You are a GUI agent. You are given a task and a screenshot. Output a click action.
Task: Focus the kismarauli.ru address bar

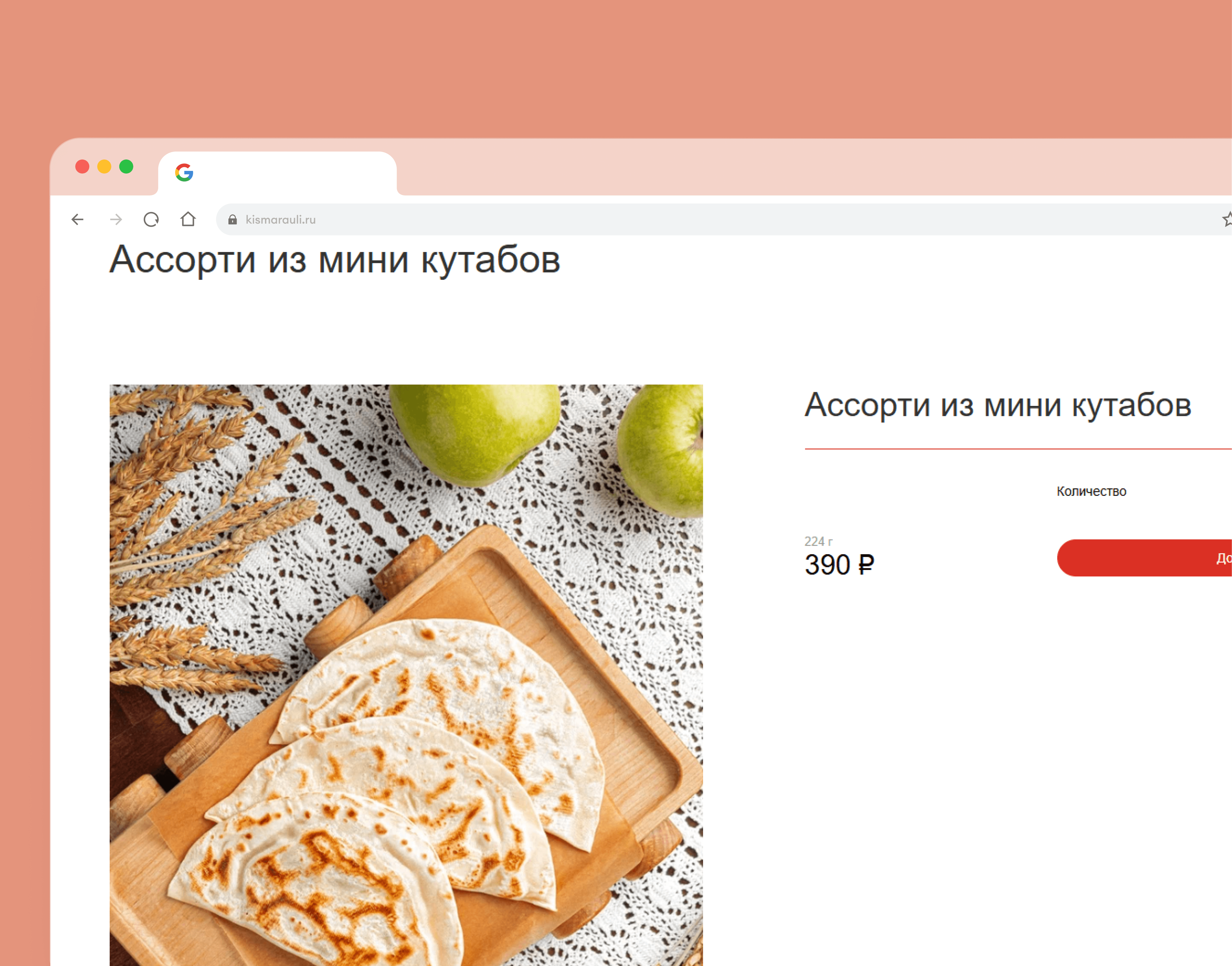(x=724, y=219)
